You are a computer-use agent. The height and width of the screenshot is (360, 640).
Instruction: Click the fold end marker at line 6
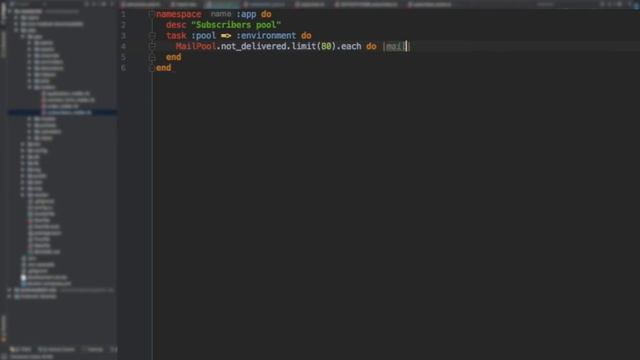[x=152, y=68]
